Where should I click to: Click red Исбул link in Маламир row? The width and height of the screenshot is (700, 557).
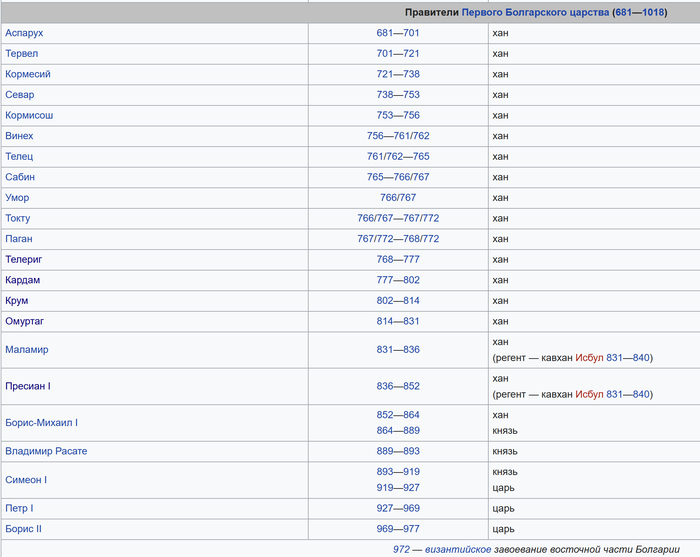589,358
